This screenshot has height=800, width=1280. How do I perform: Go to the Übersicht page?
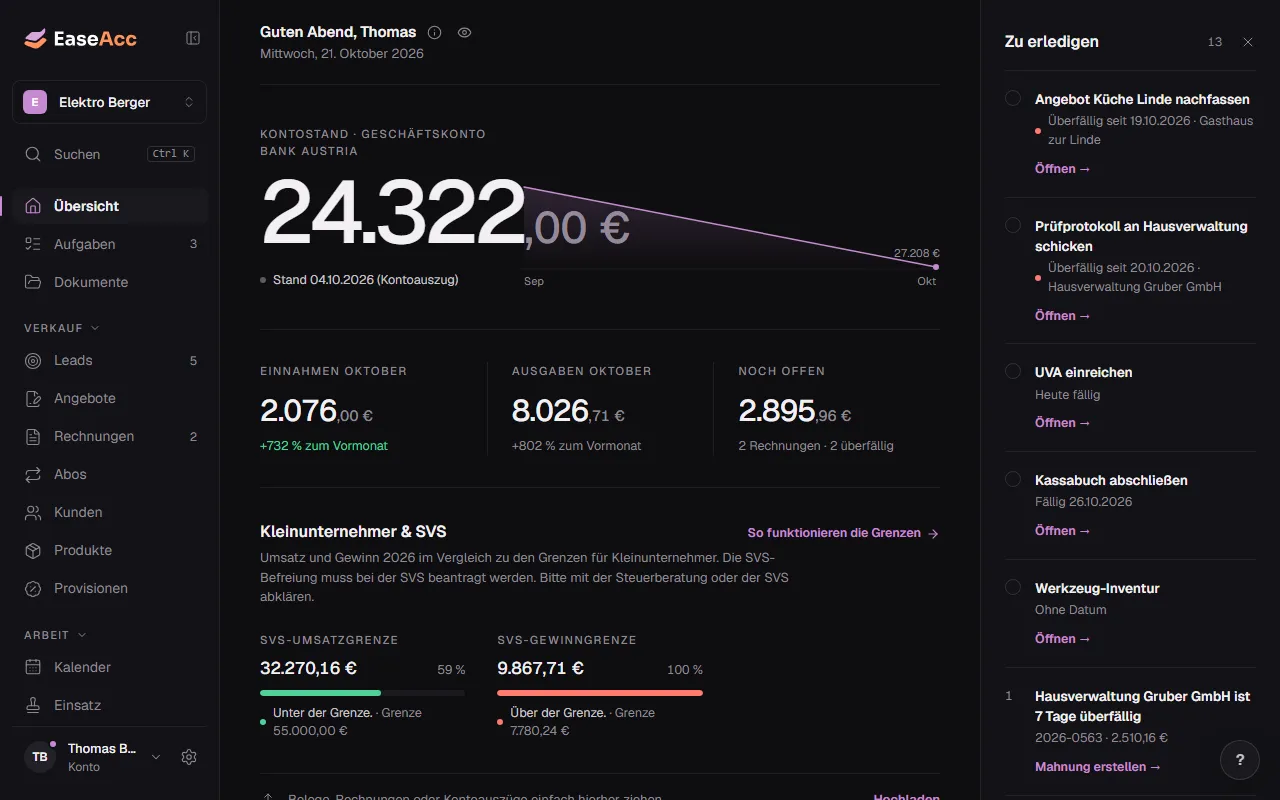(x=109, y=206)
